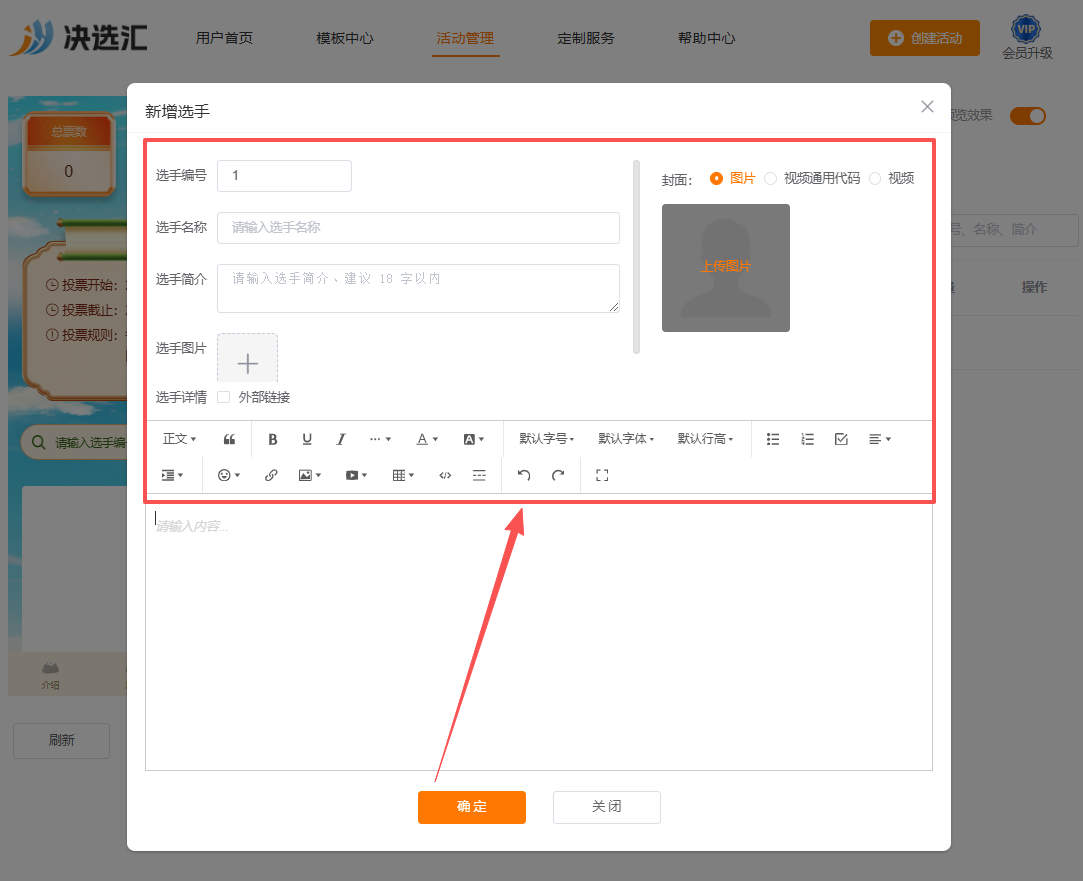1083x881 pixels.
Task: Click the 确定 confirm button
Action: (472, 807)
